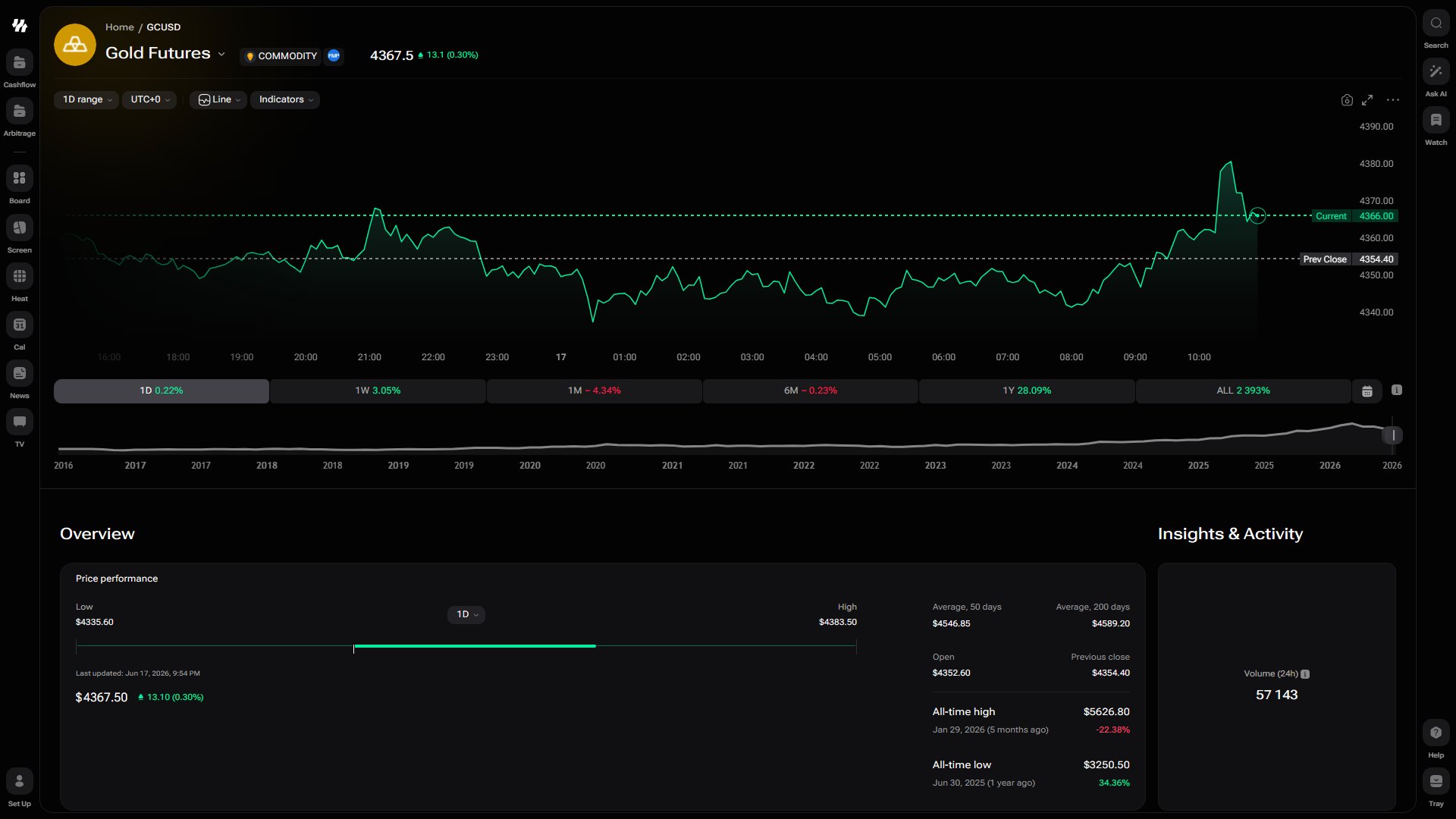This screenshot has width=1456, height=819.
Task: Expand the Gold Futures symbol dropdown
Action: pyautogui.click(x=221, y=54)
